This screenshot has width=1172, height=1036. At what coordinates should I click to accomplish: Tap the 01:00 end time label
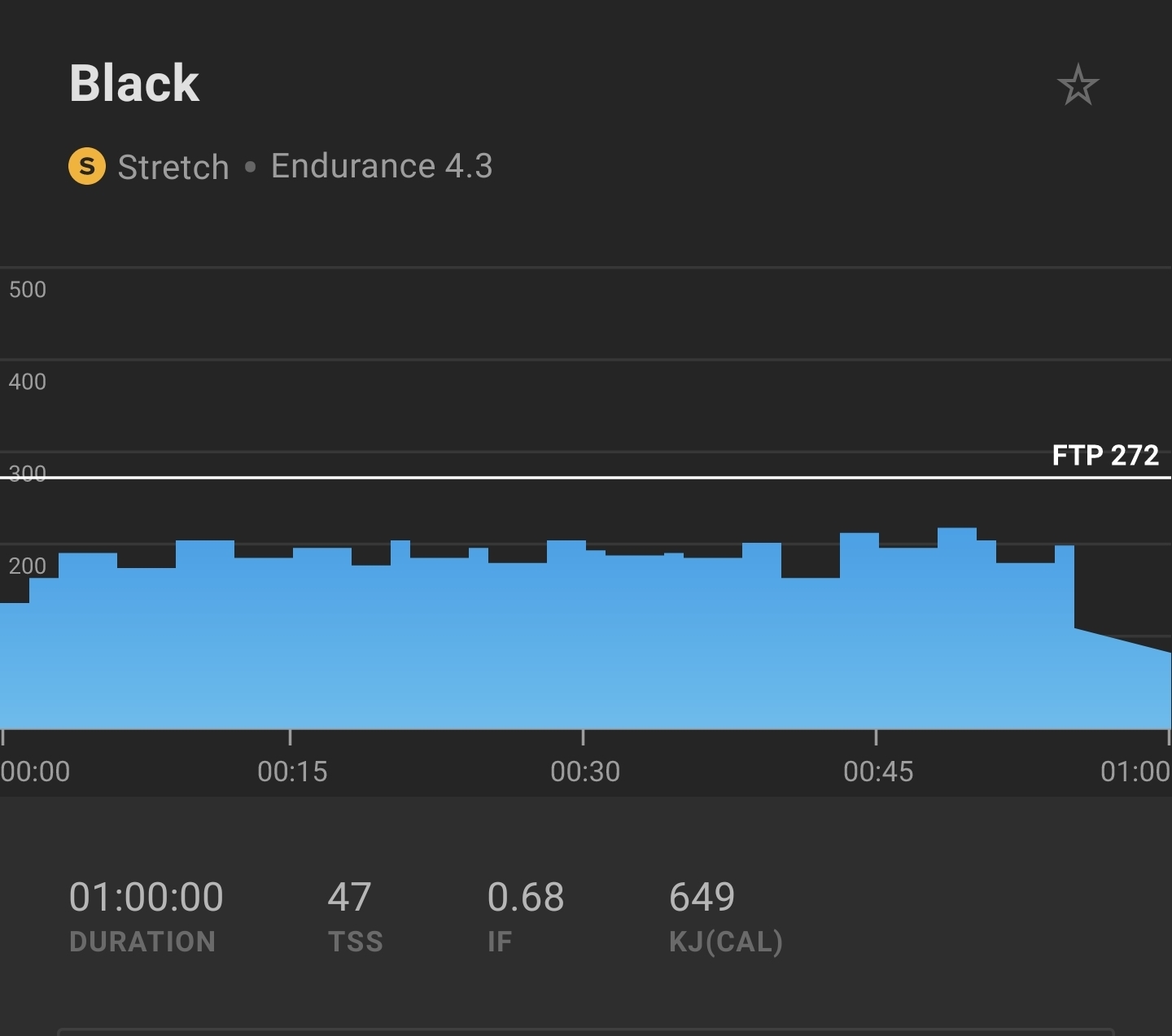click(x=1135, y=771)
